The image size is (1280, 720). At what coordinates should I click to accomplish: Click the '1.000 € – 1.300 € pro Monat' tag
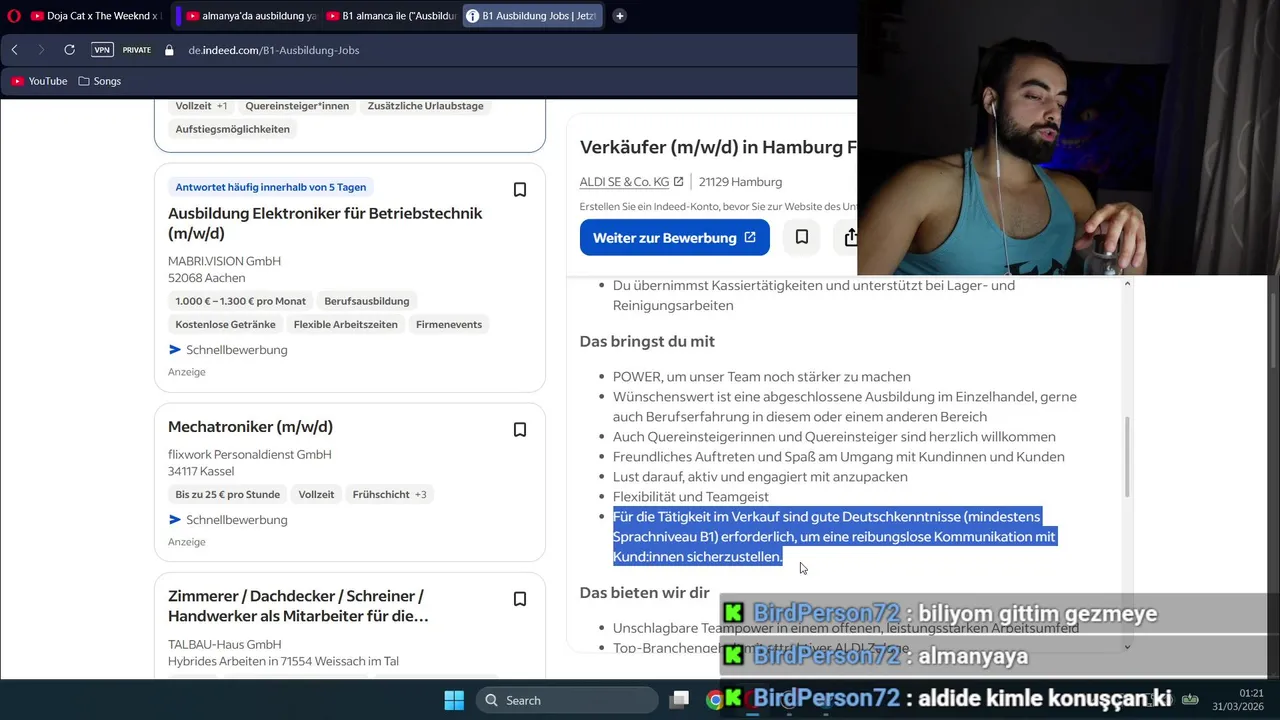tap(240, 301)
